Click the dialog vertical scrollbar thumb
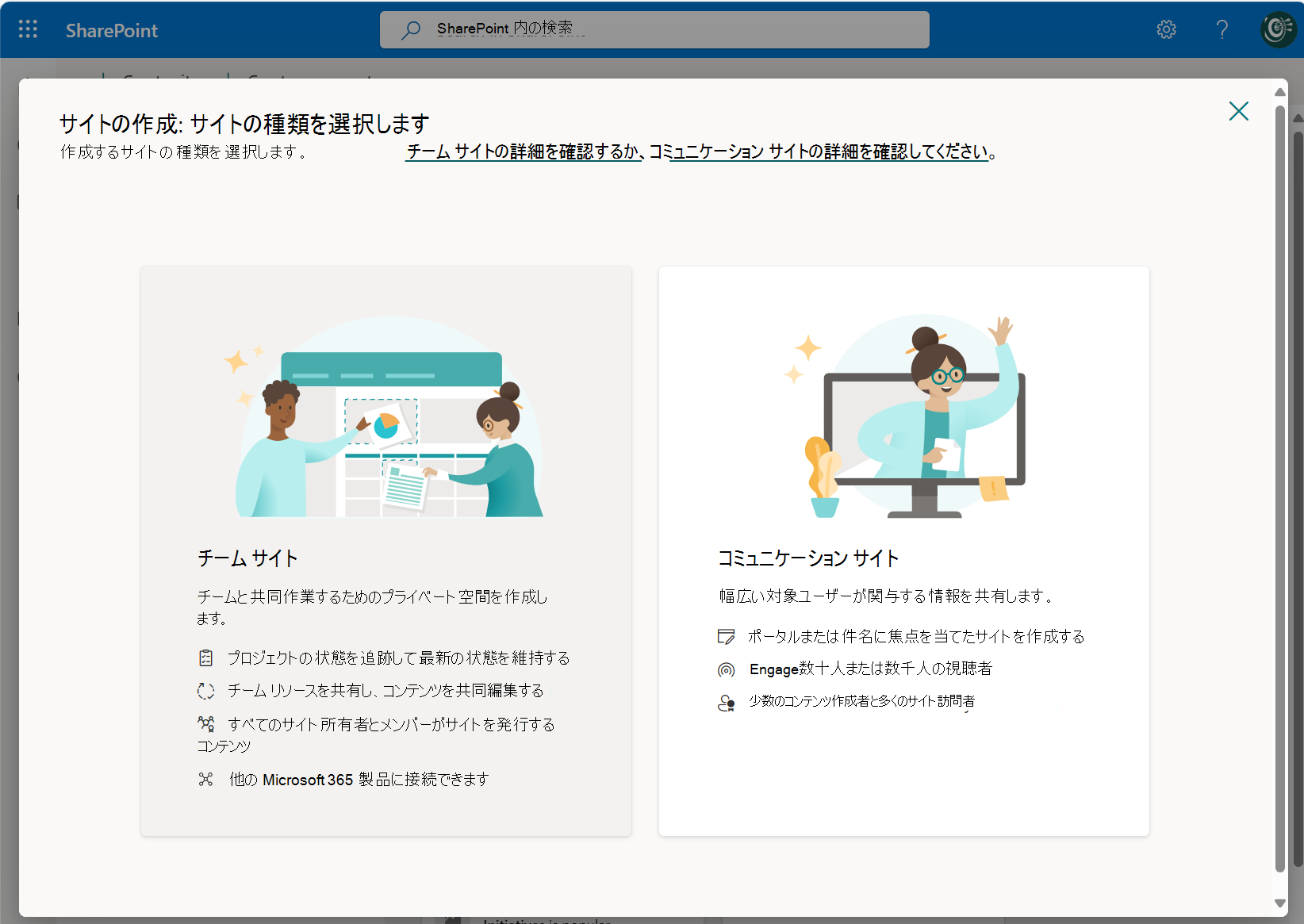Image resolution: width=1304 pixels, height=924 pixels. 1279,488
